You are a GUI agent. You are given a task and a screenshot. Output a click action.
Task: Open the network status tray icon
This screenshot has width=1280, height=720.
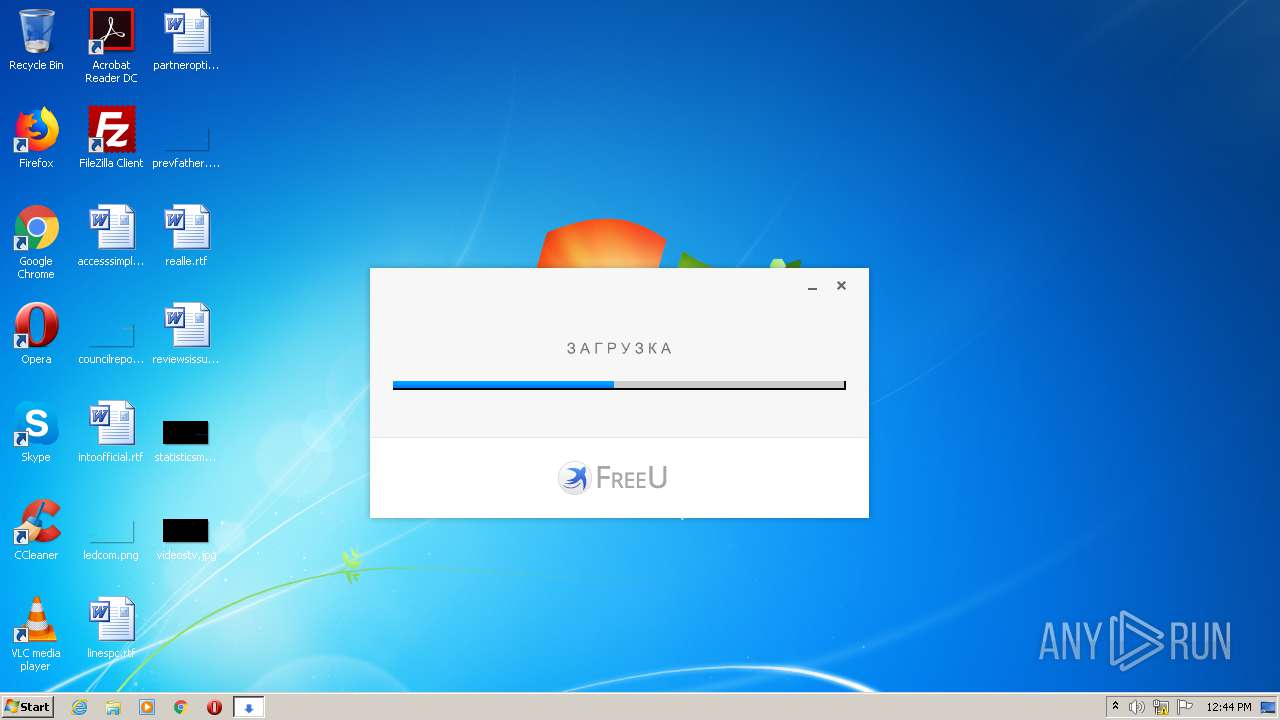[1161, 707]
